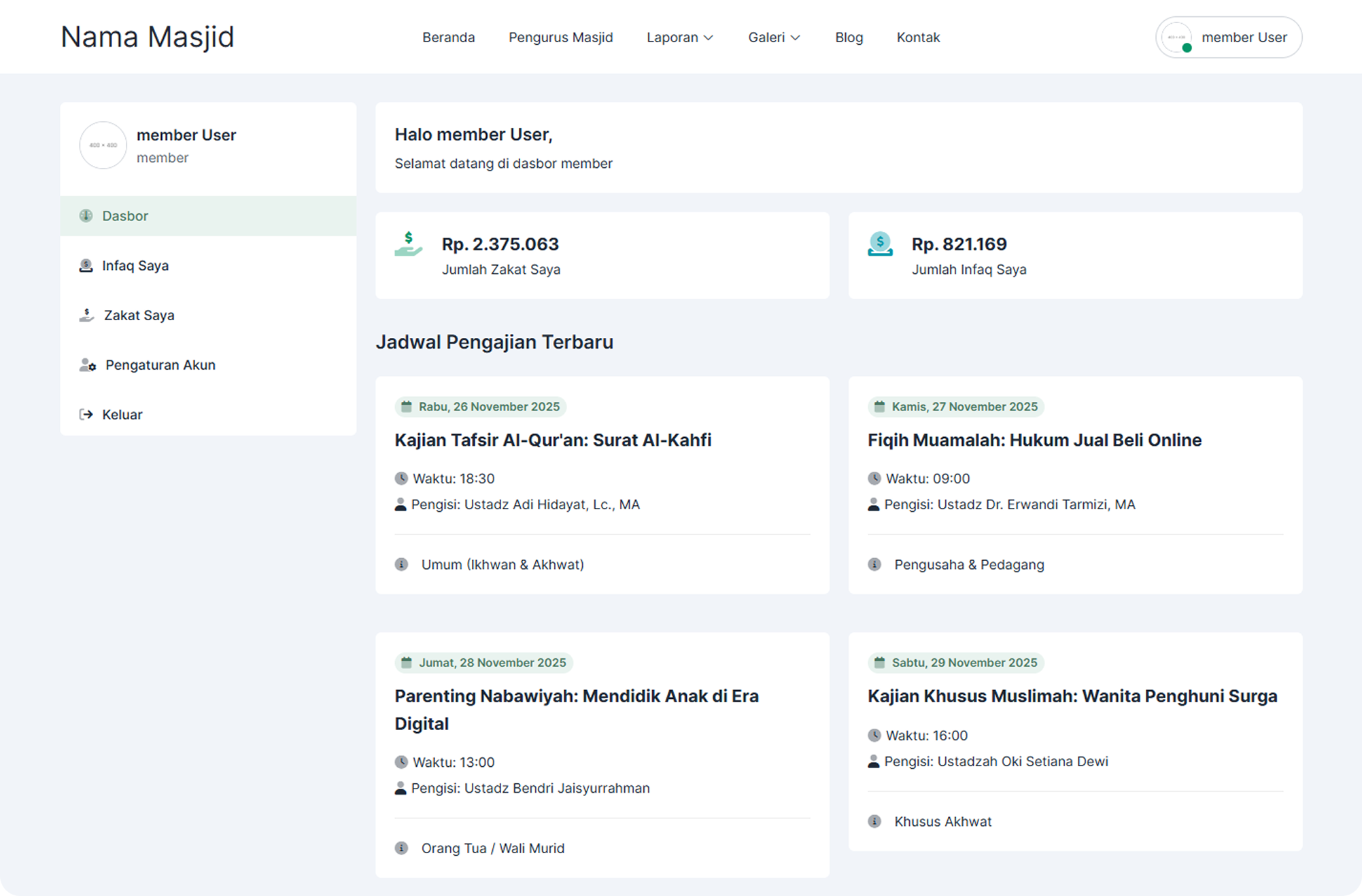Go to the Blog menu item
Screen dimensions: 1362x896
pos(849,37)
